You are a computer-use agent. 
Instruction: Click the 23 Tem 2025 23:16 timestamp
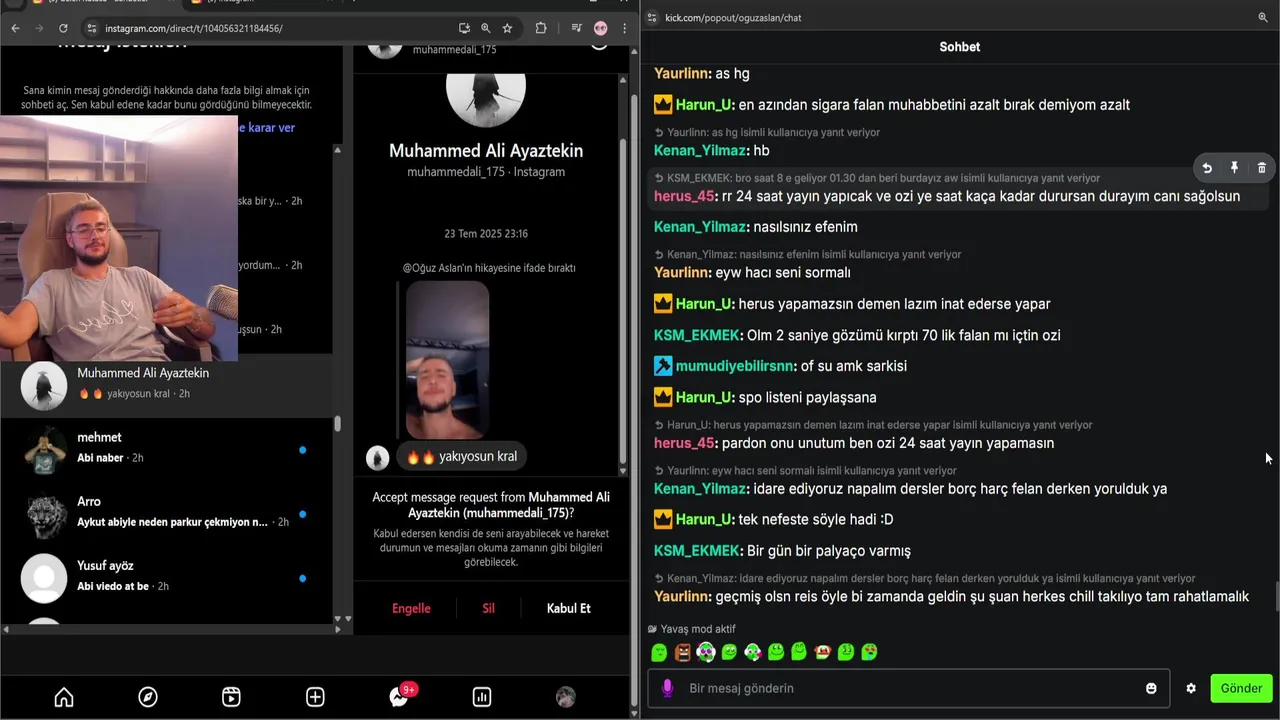pyautogui.click(x=486, y=234)
